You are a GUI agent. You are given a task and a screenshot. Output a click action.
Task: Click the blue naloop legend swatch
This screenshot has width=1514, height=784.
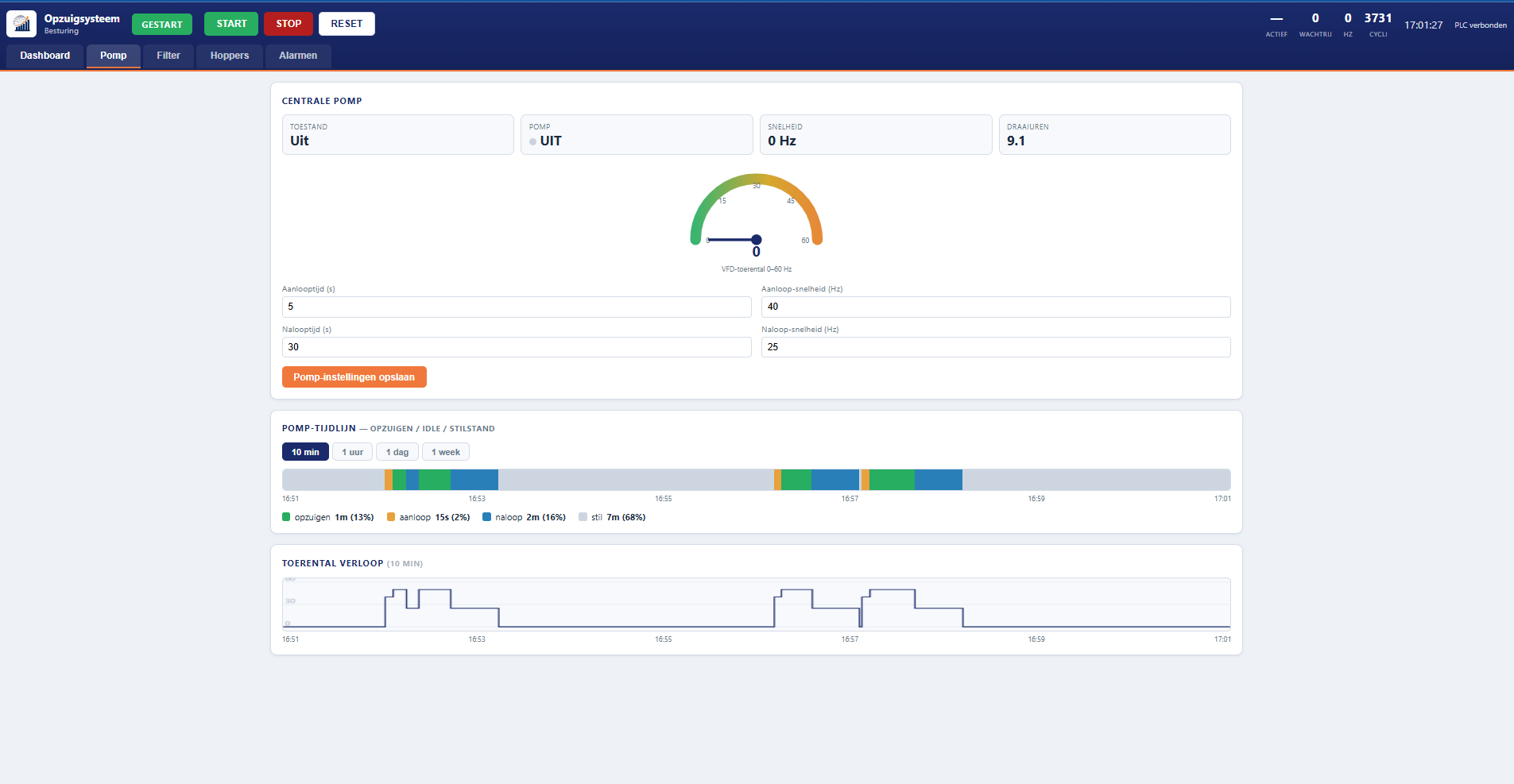tap(486, 517)
